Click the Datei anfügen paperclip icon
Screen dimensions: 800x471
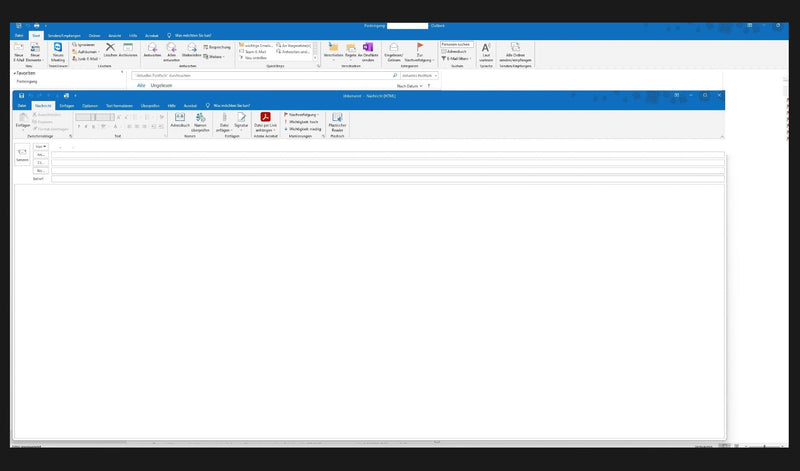pyautogui.click(x=224, y=120)
